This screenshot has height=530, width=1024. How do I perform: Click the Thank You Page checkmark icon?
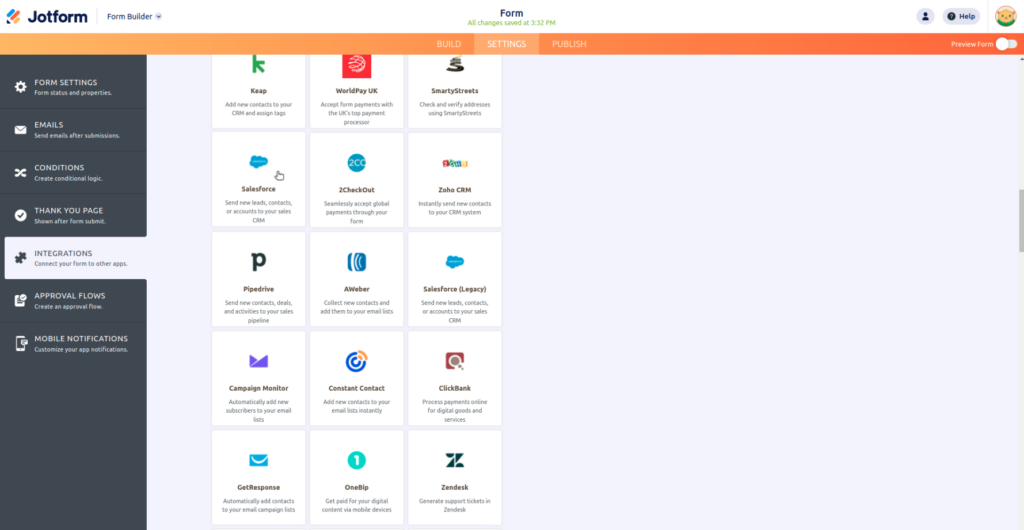tap(21, 215)
